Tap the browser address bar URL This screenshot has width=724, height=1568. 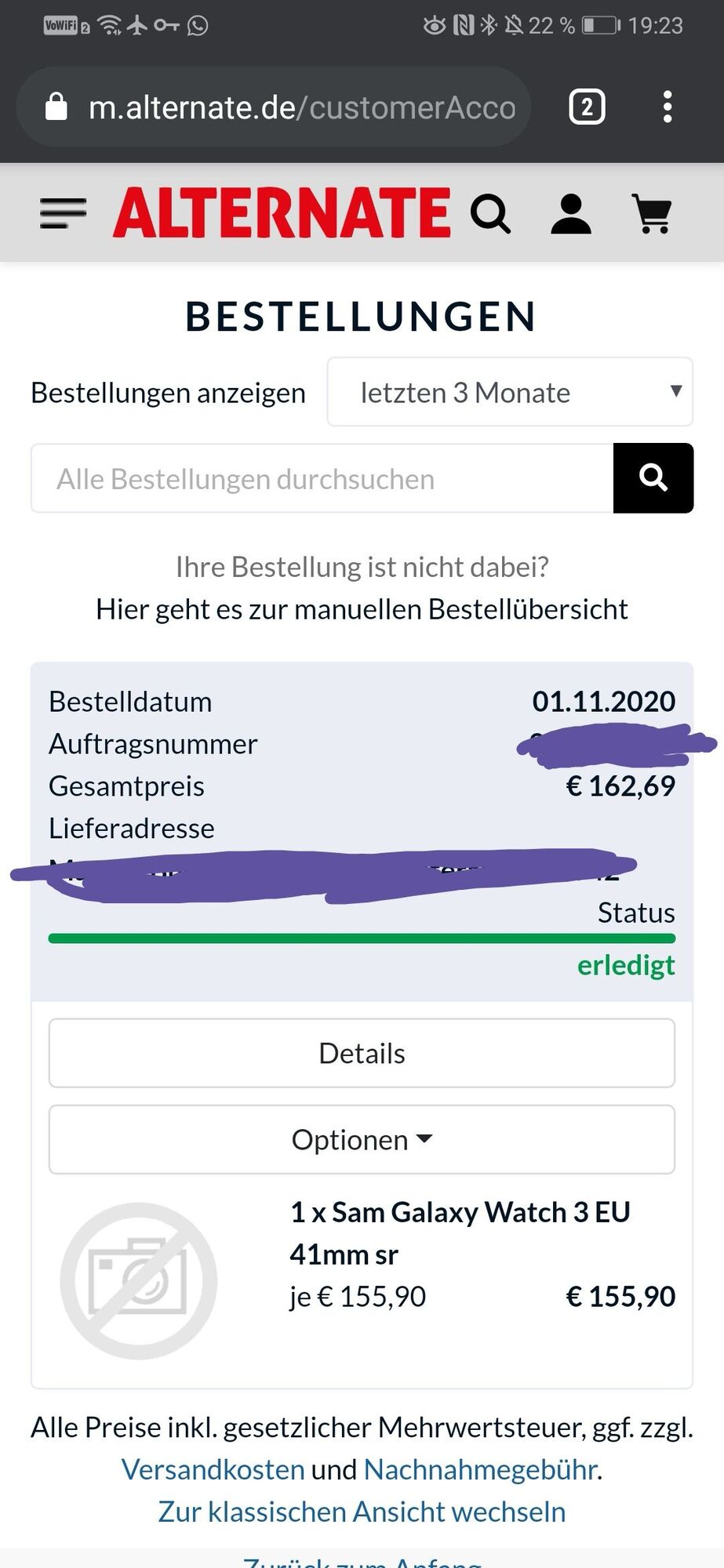tap(302, 107)
